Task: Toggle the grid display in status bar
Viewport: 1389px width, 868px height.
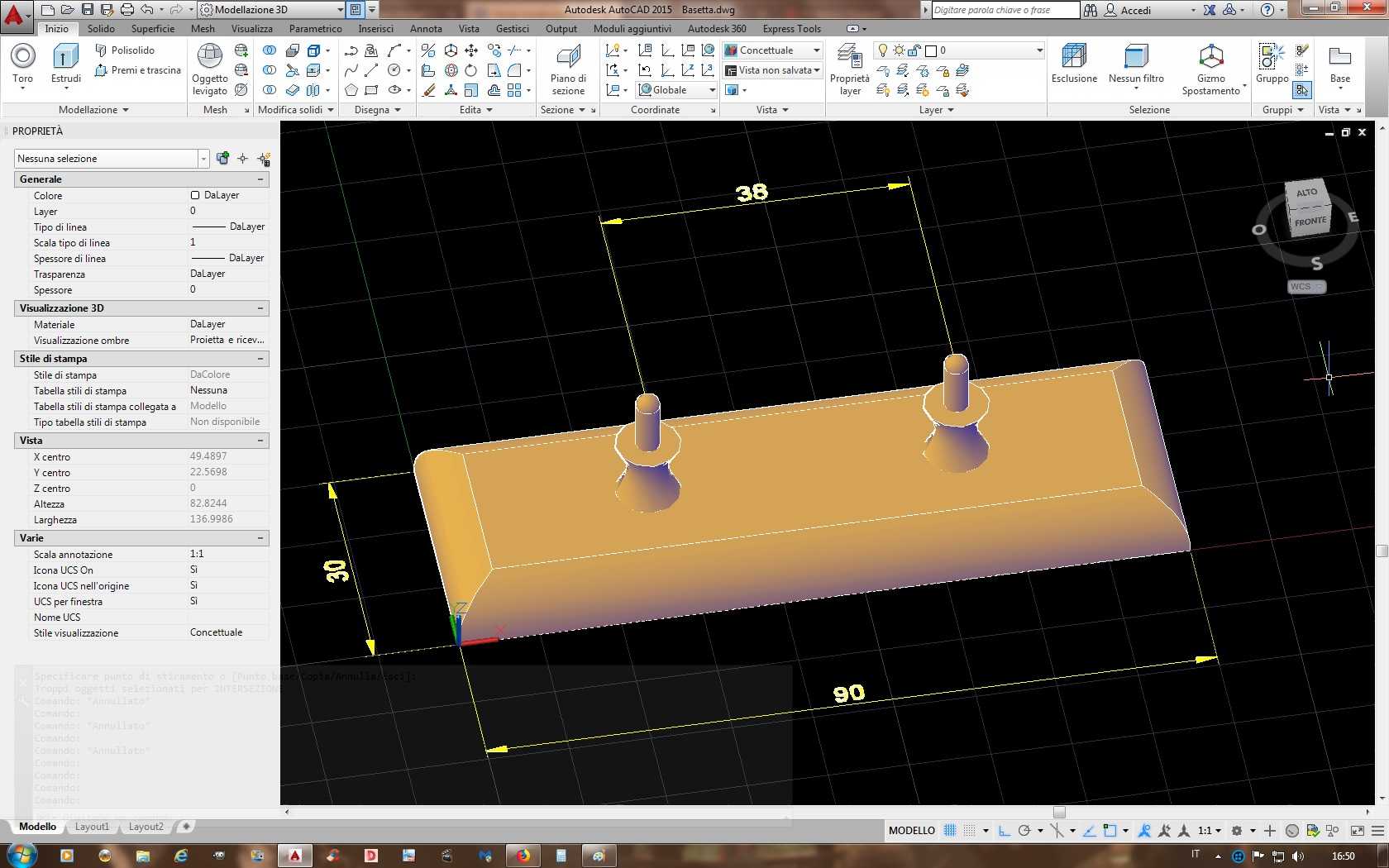Action: 950,831
